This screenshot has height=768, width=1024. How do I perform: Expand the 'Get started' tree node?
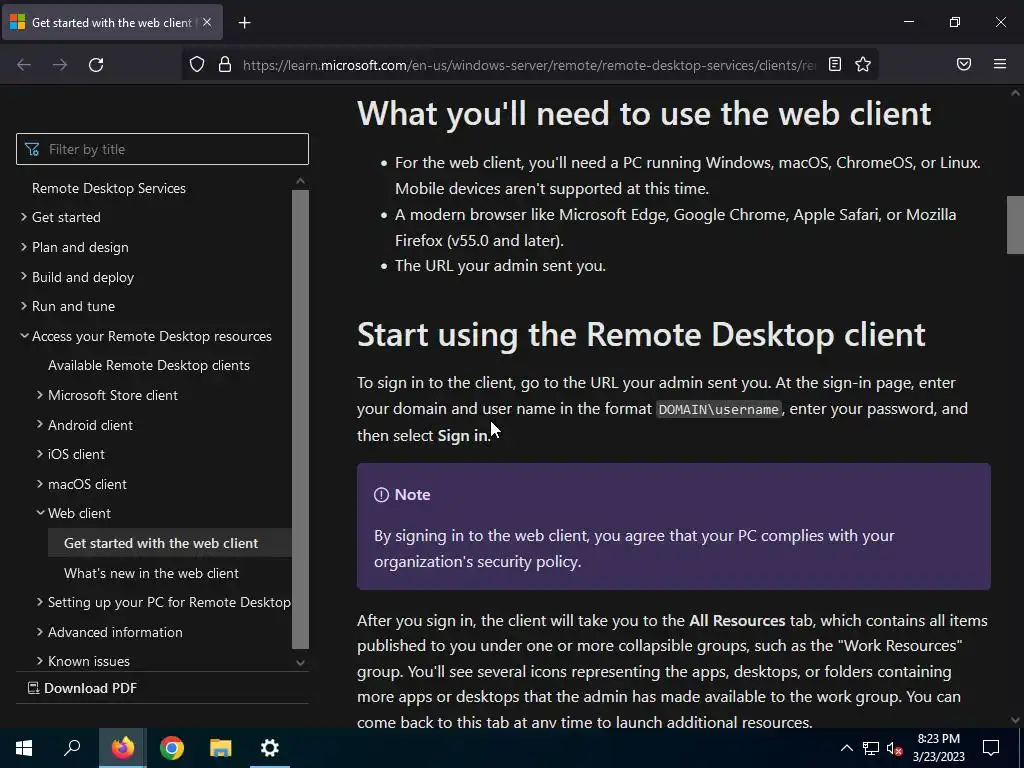point(24,217)
